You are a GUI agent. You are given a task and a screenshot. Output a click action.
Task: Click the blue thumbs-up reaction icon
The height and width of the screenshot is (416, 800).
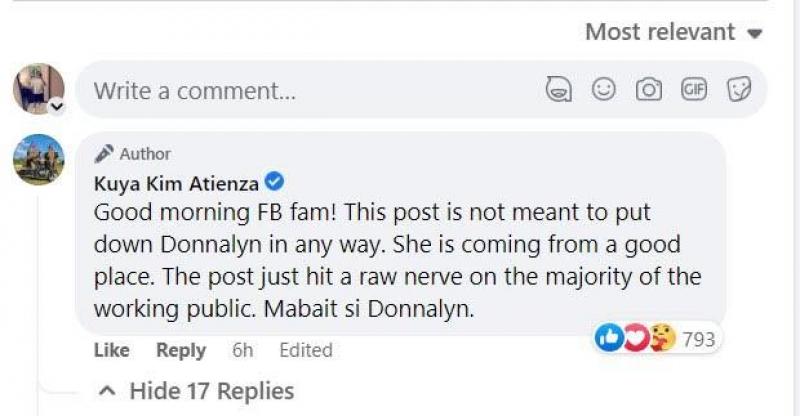coord(607,339)
